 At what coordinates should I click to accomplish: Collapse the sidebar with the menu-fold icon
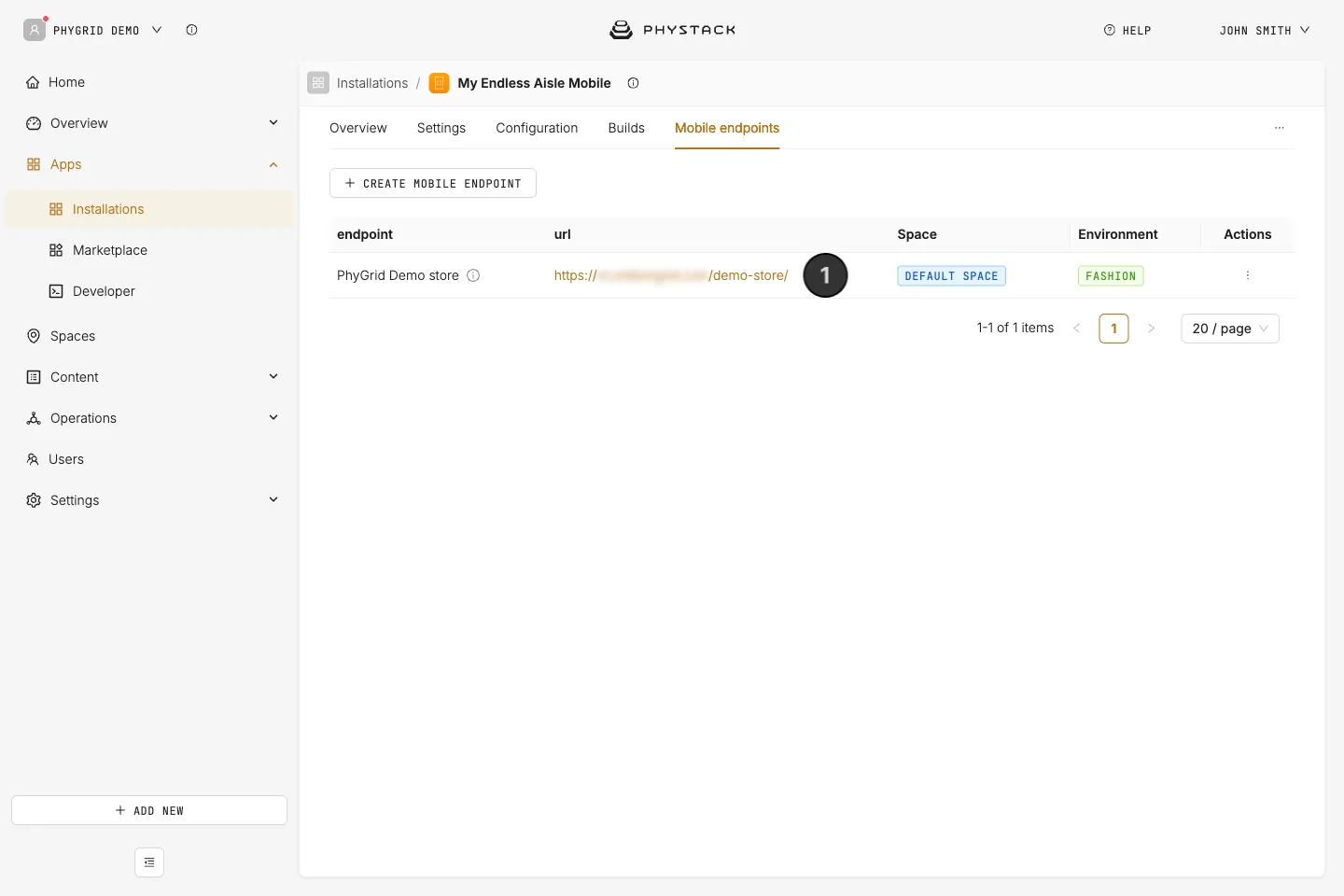(x=149, y=862)
